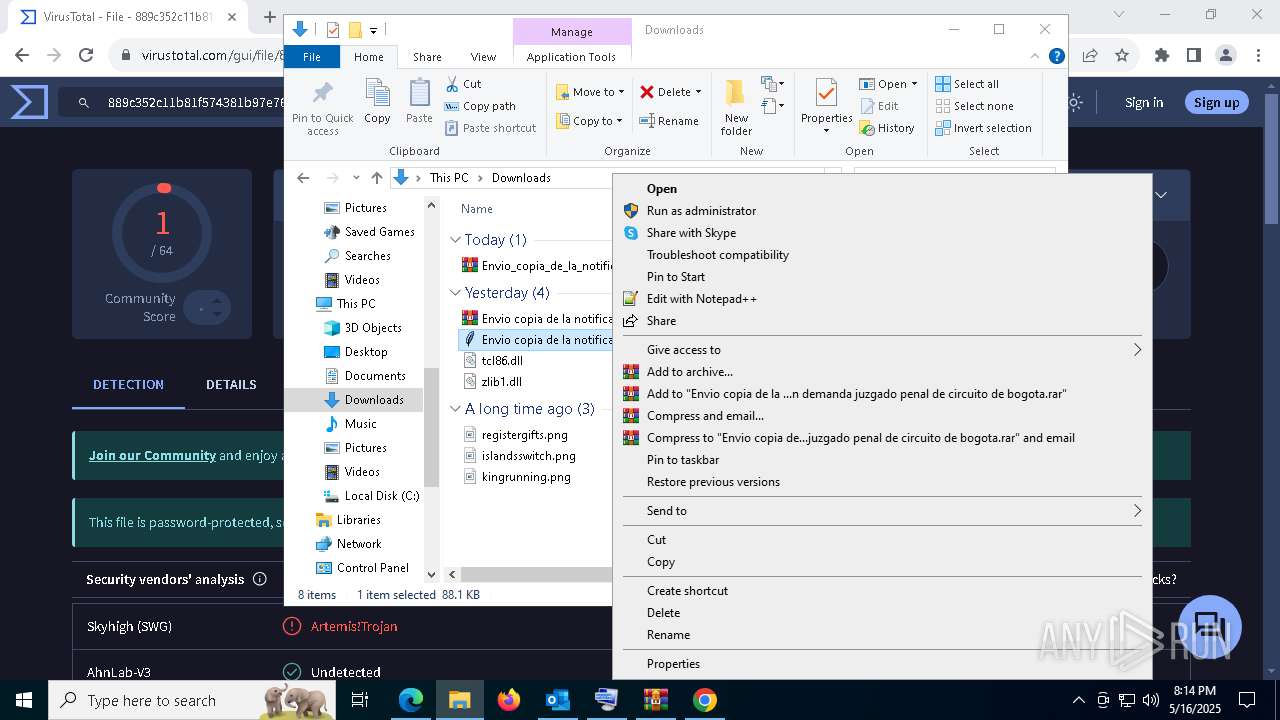Click the Explorer Help question icon
1280x720 pixels.
tap(1056, 57)
